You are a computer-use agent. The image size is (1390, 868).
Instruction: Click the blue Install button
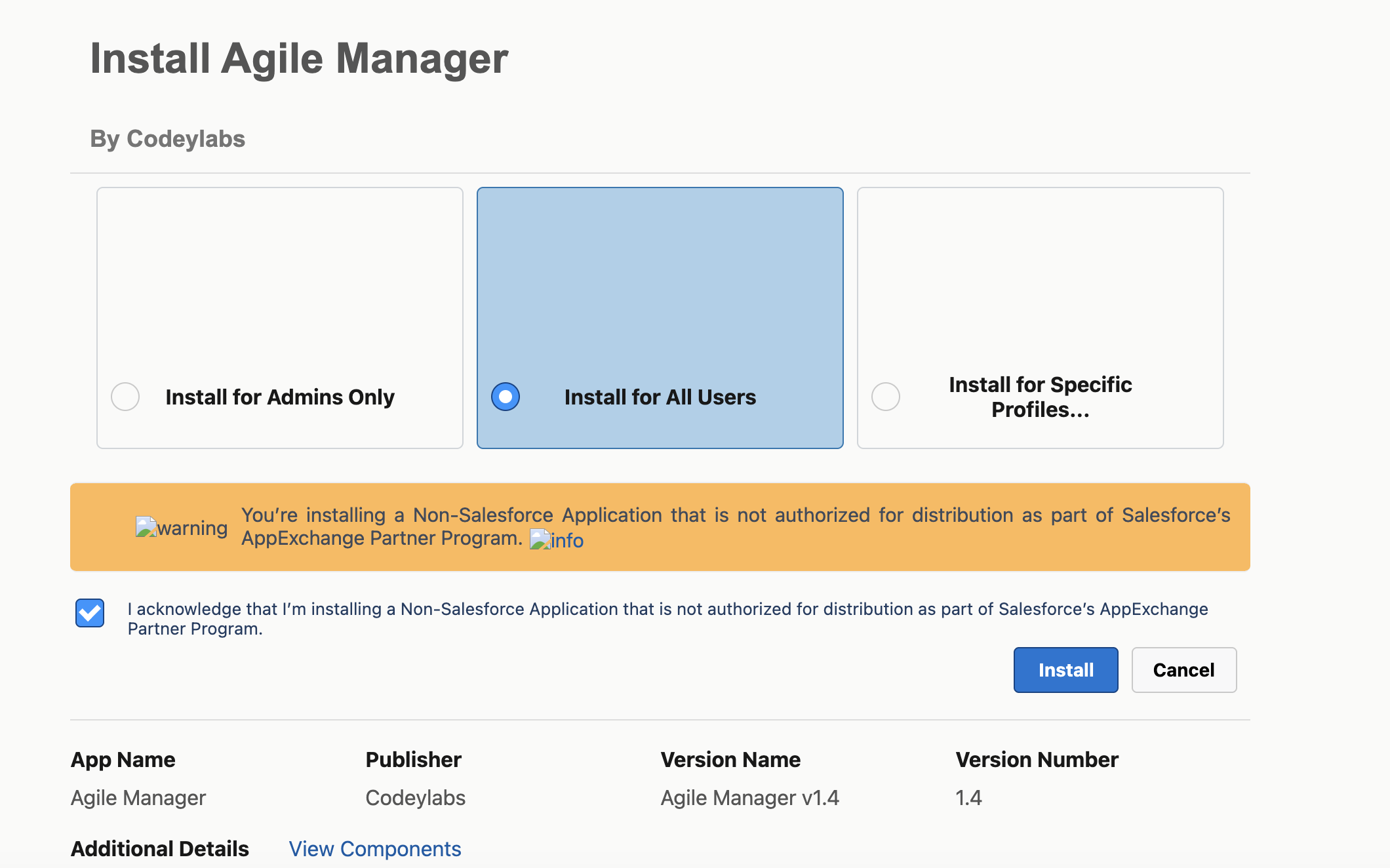click(x=1066, y=670)
